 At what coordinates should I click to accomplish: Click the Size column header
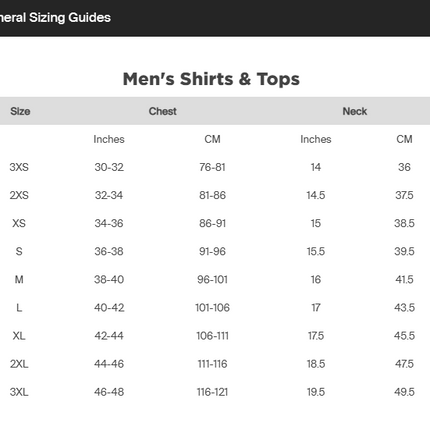20,111
